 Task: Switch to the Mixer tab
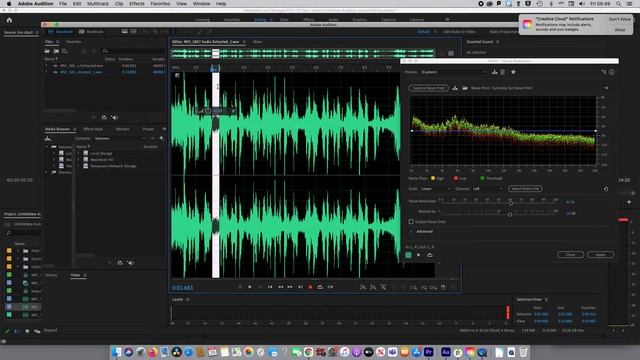[x=257, y=42]
